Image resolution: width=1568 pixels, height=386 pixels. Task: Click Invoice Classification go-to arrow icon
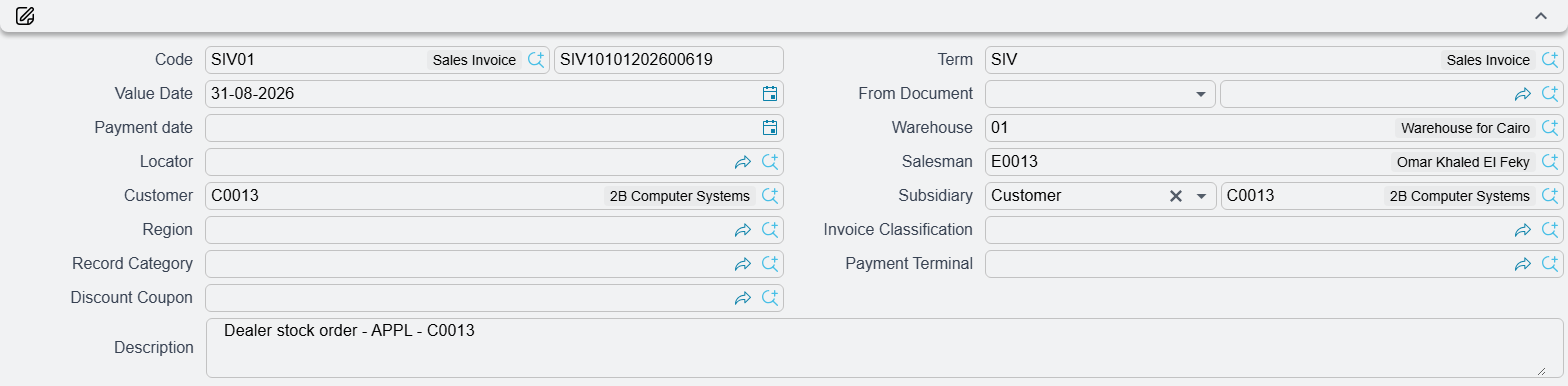(1523, 230)
